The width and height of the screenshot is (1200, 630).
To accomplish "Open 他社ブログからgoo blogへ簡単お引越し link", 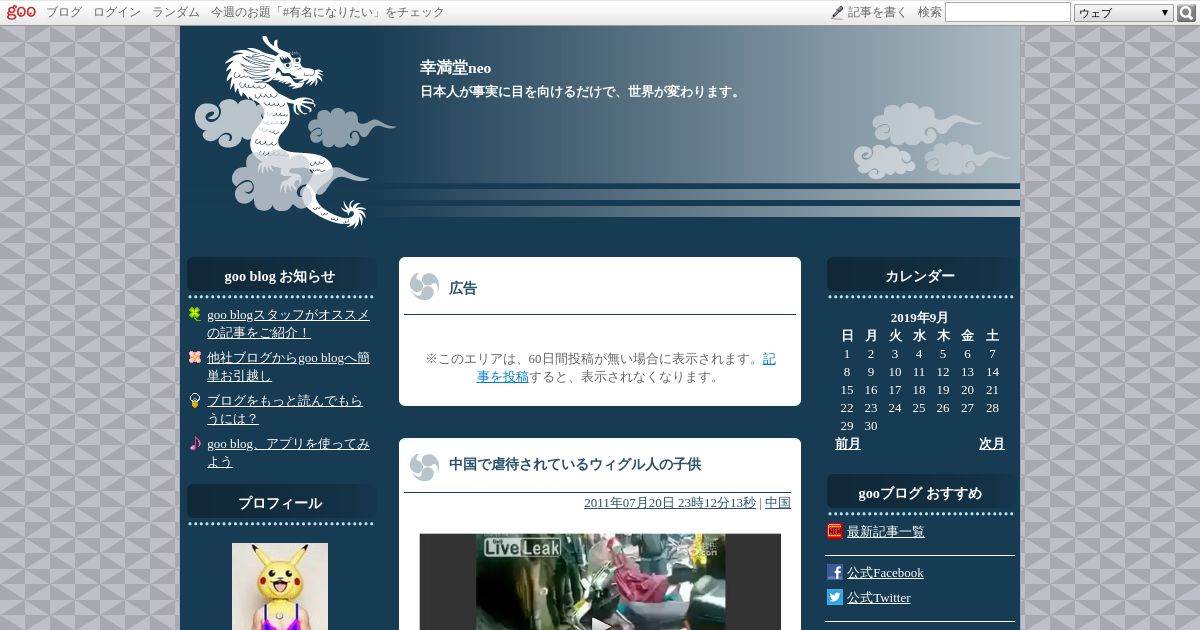I will point(288,366).
